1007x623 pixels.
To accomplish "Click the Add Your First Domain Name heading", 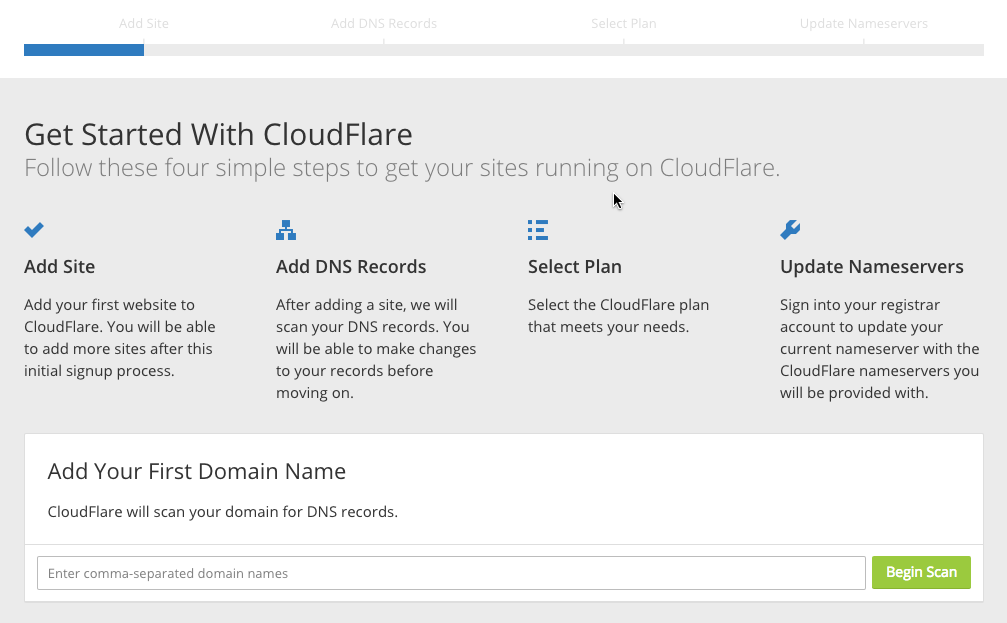I will point(197,471).
